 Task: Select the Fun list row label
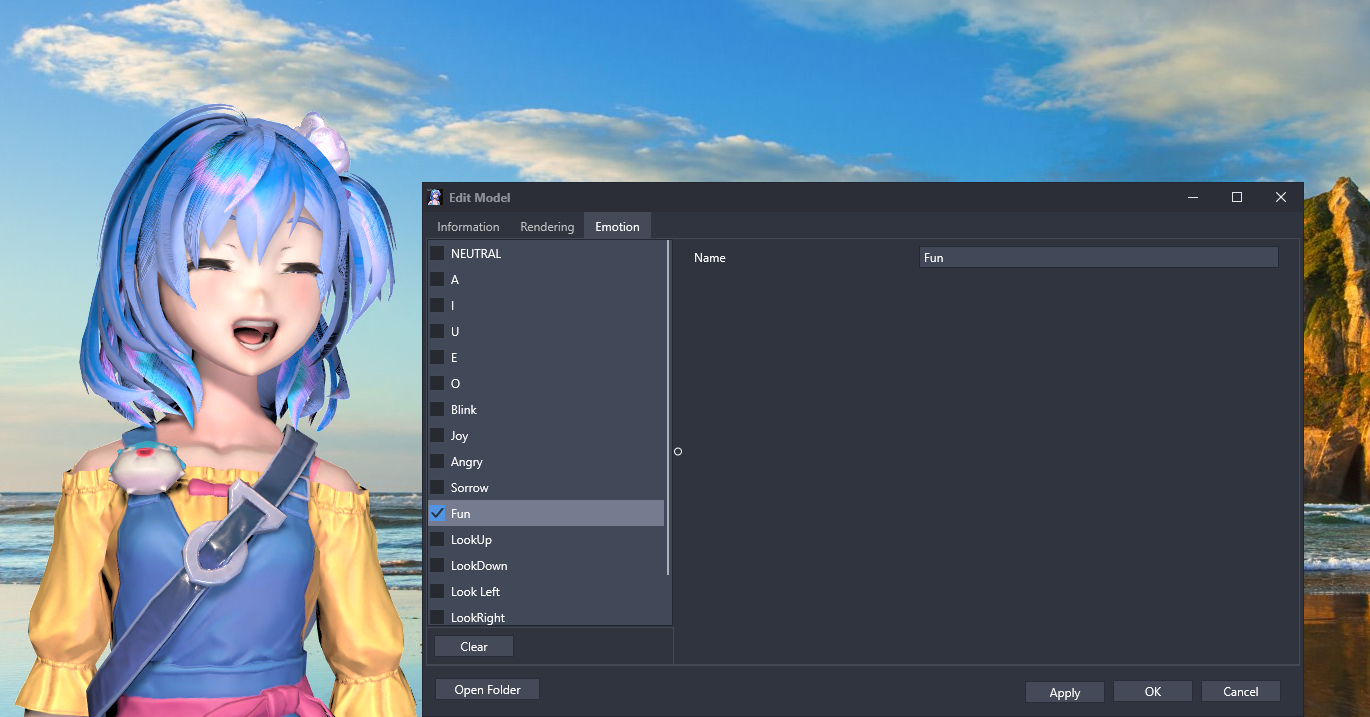coord(461,514)
